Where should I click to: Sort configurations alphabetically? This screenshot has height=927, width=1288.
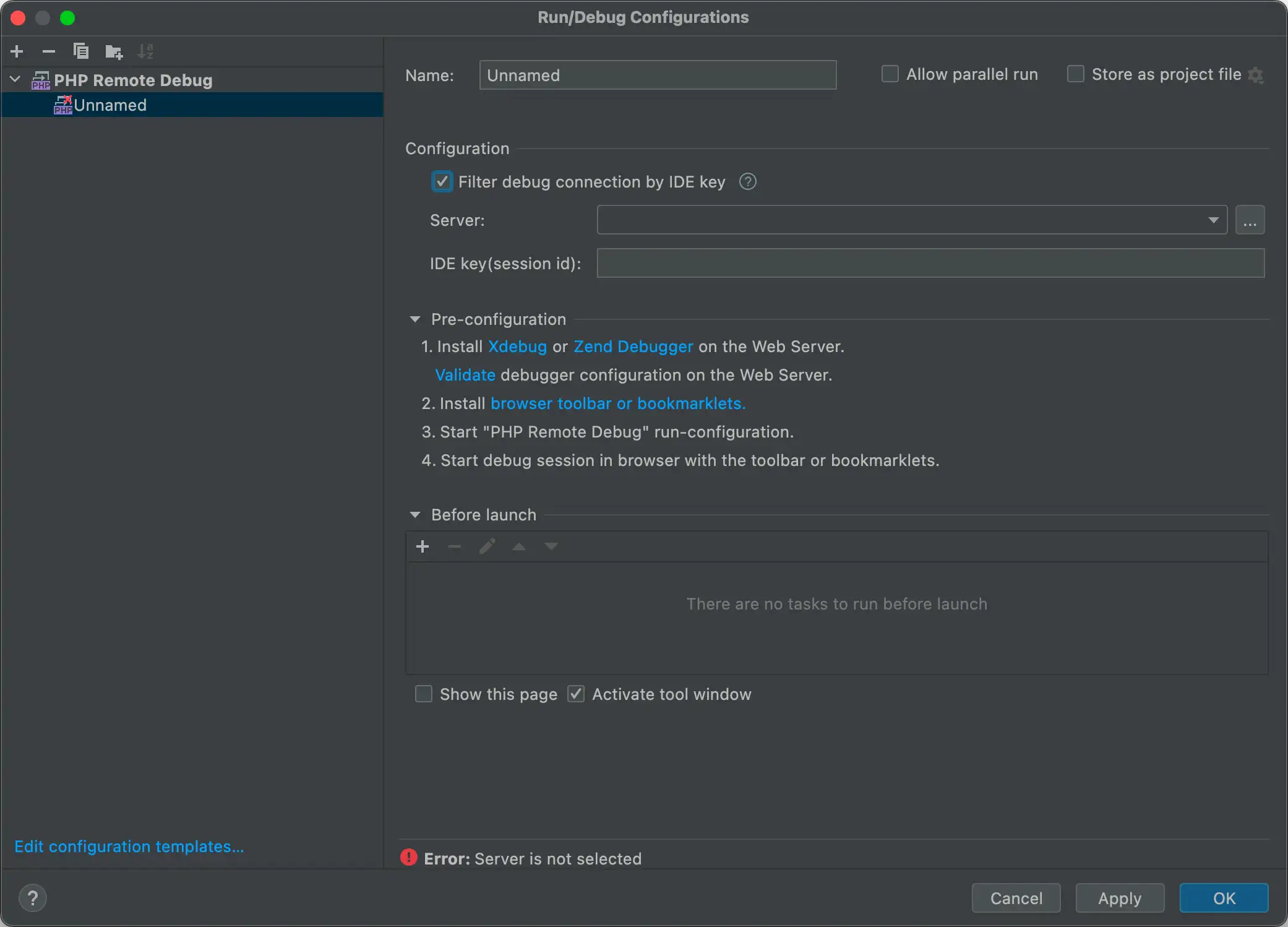pyautogui.click(x=146, y=51)
